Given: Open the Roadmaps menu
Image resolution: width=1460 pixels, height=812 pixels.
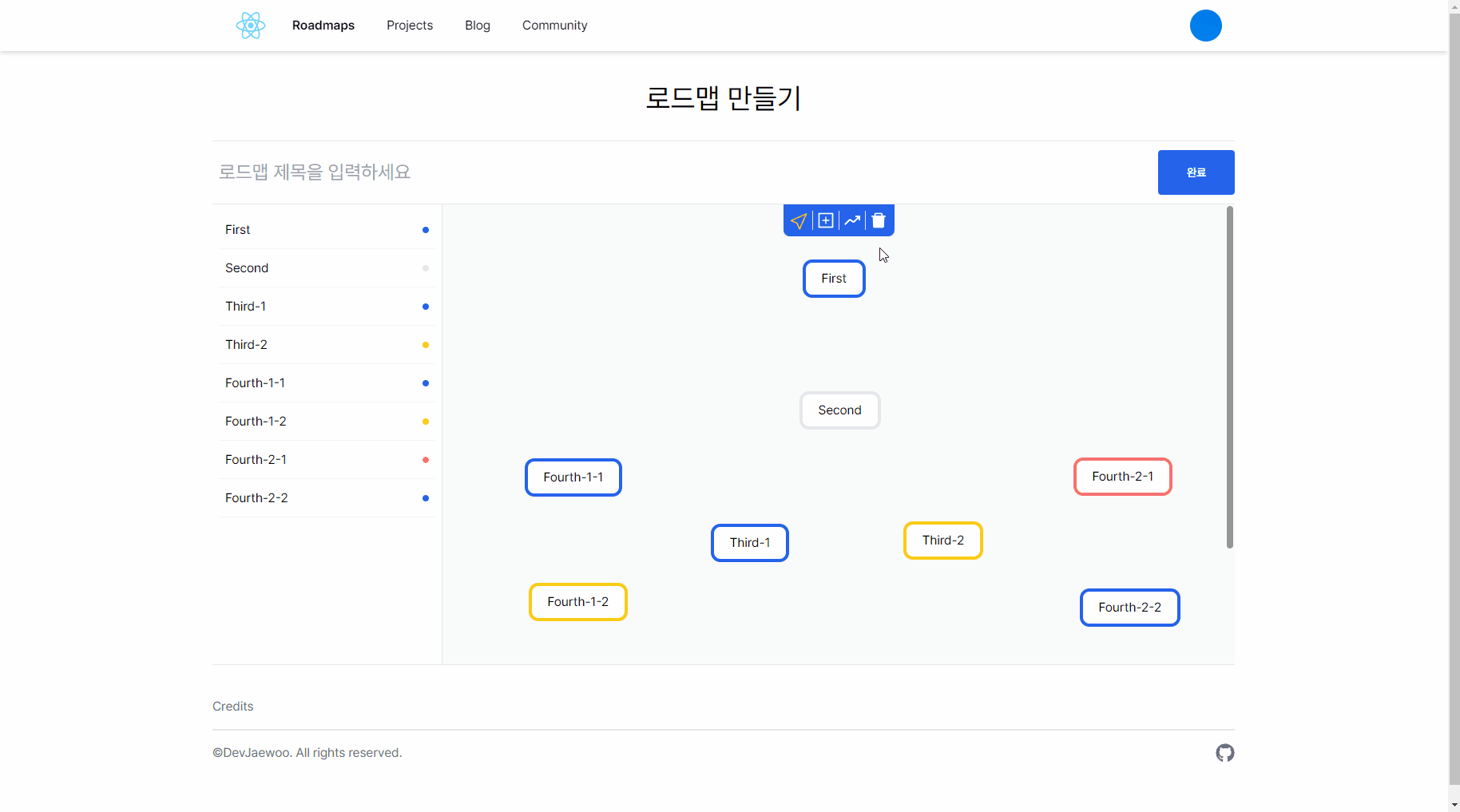Looking at the screenshot, I should point(323,25).
